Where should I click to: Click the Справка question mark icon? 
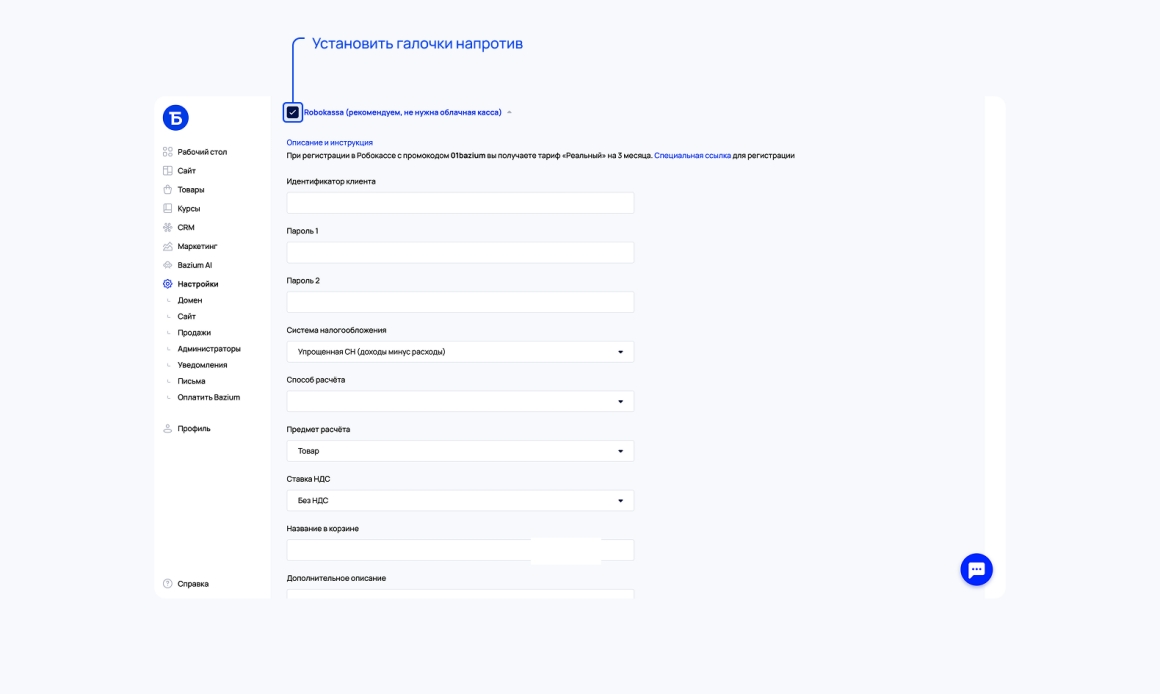click(x=168, y=584)
